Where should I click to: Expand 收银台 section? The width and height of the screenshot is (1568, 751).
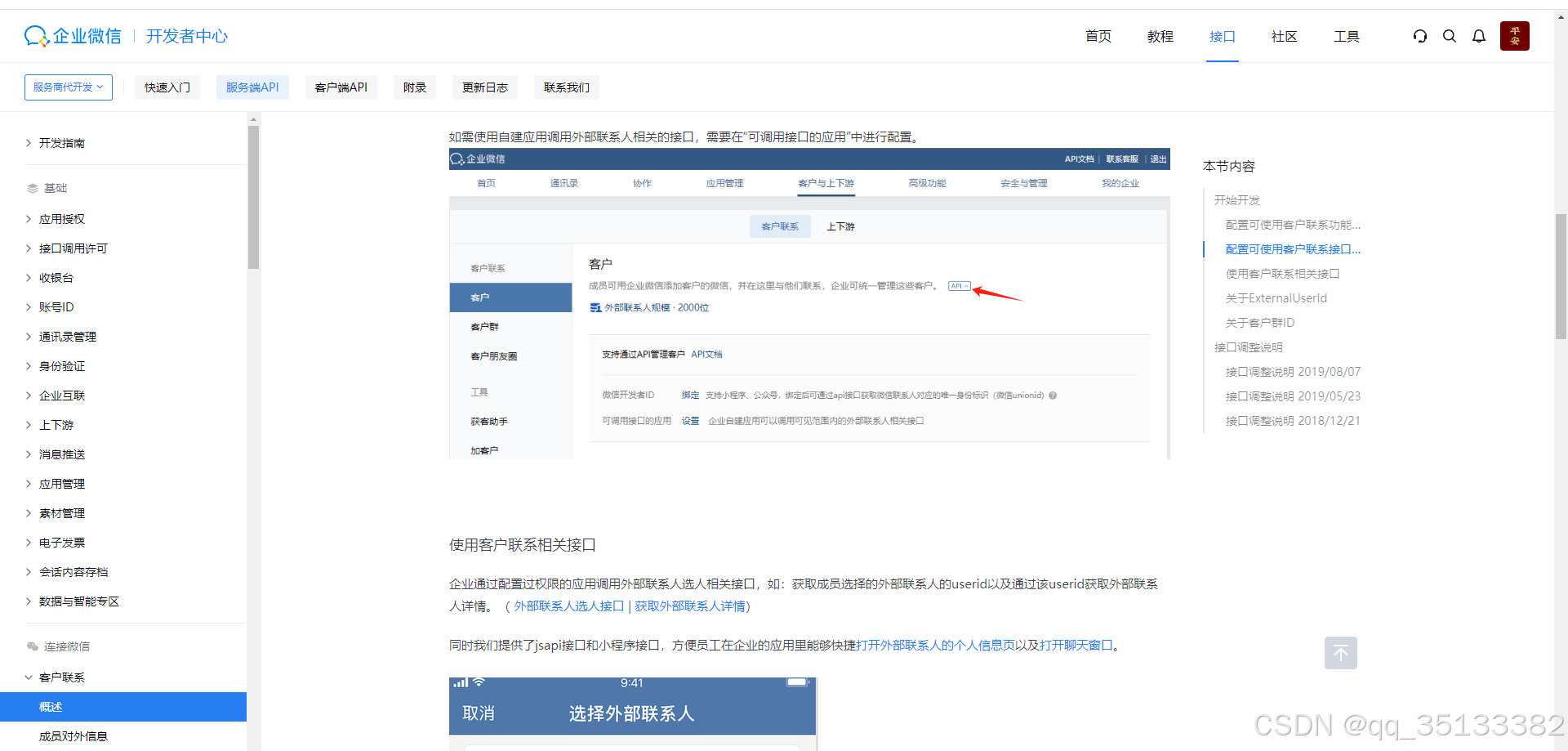pos(56,278)
